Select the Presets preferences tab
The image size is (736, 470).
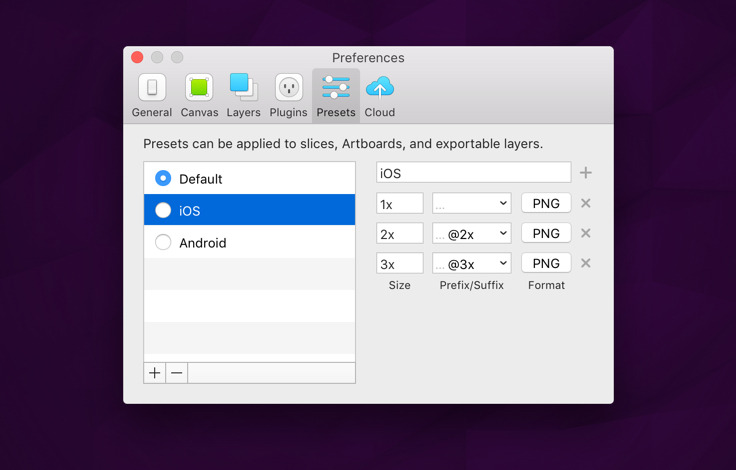pyautogui.click(x=336, y=96)
